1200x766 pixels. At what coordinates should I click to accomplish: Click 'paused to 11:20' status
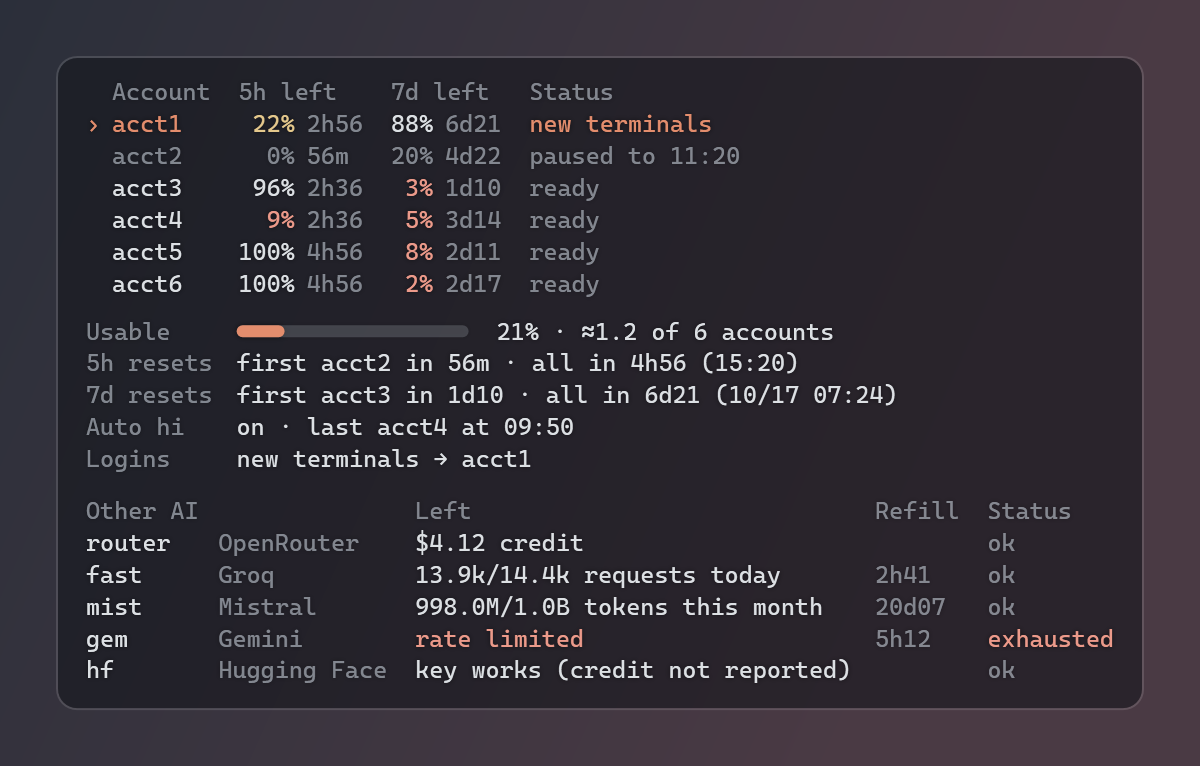(x=634, y=157)
